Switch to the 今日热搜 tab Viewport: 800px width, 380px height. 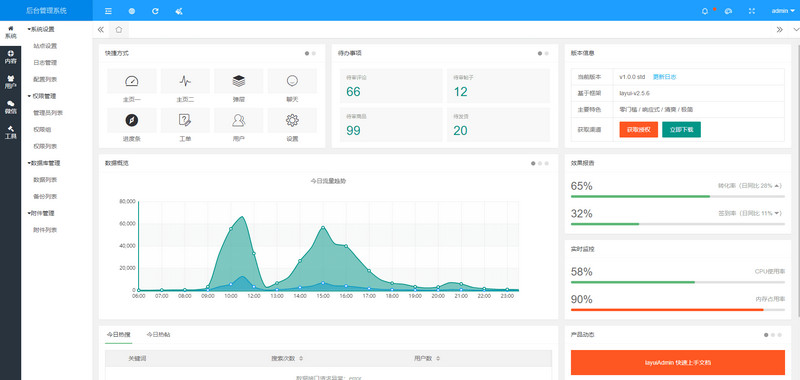pyautogui.click(x=118, y=335)
